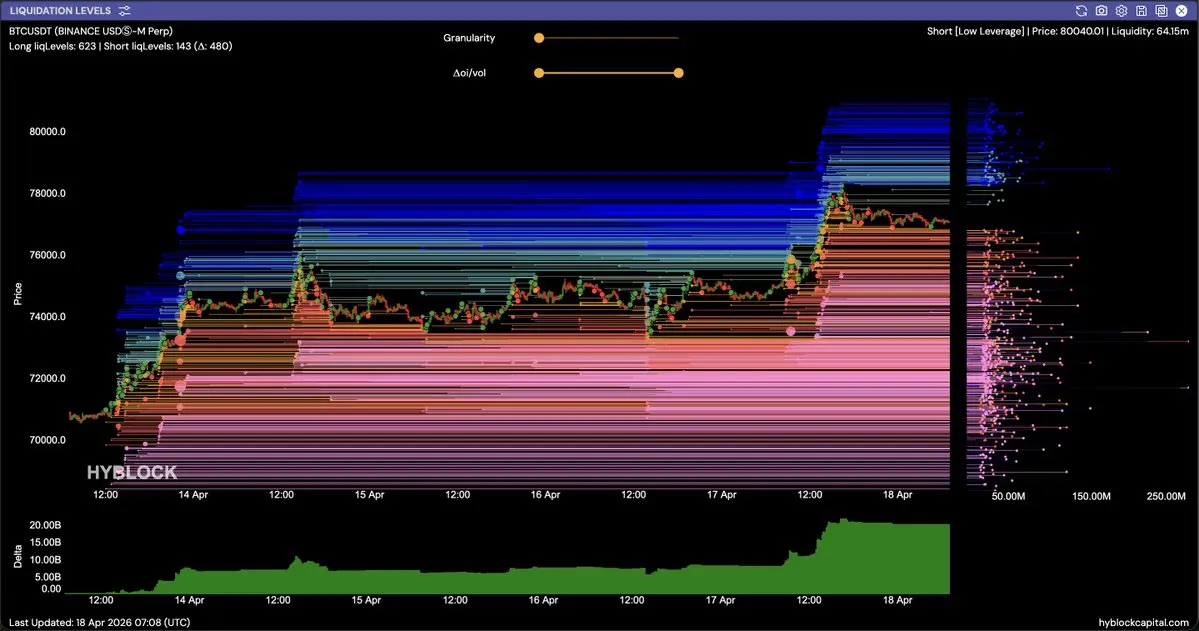The width and height of the screenshot is (1199, 631).
Task: Click the 16 Apr label on main chart axis
Action: tap(545, 495)
